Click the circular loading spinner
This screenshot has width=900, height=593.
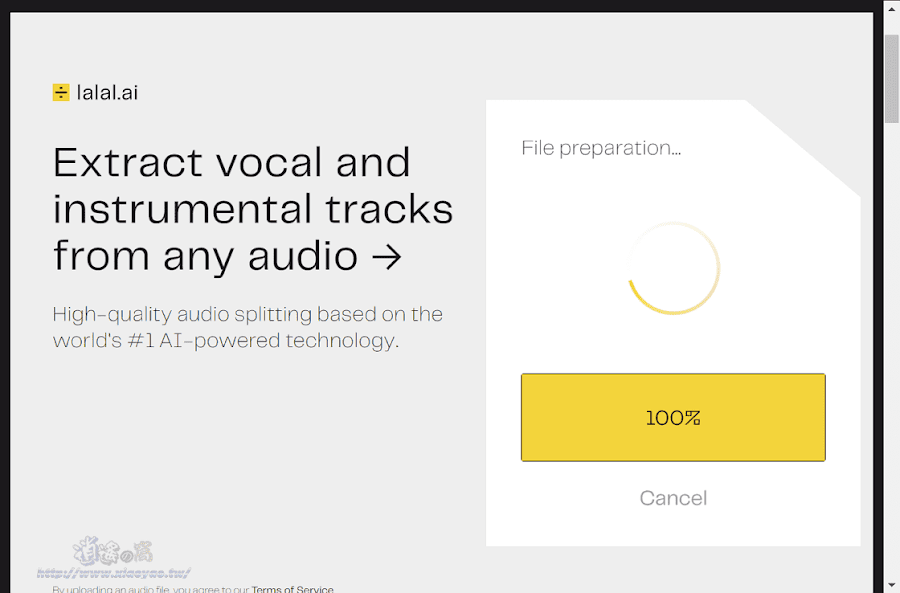(673, 268)
